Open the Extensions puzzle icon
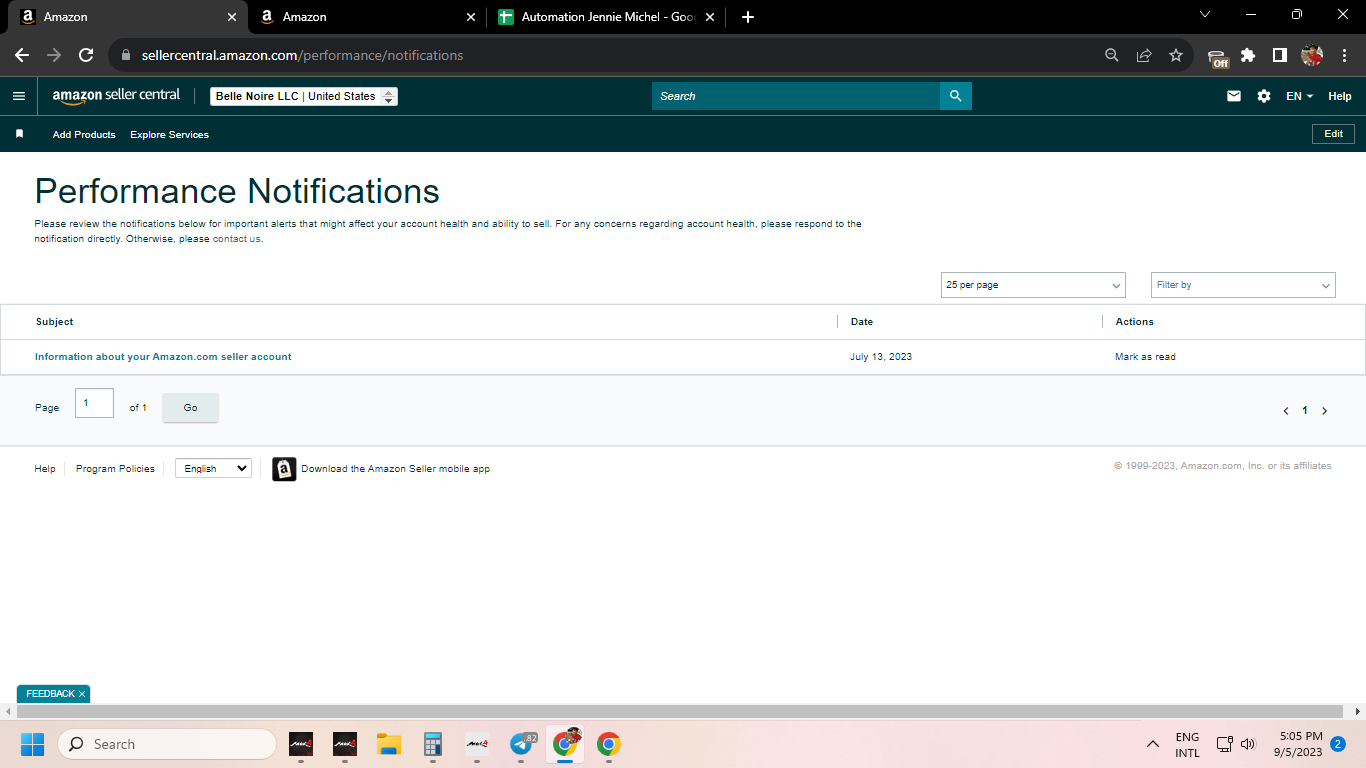The height and width of the screenshot is (768, 1366). 1248,55
